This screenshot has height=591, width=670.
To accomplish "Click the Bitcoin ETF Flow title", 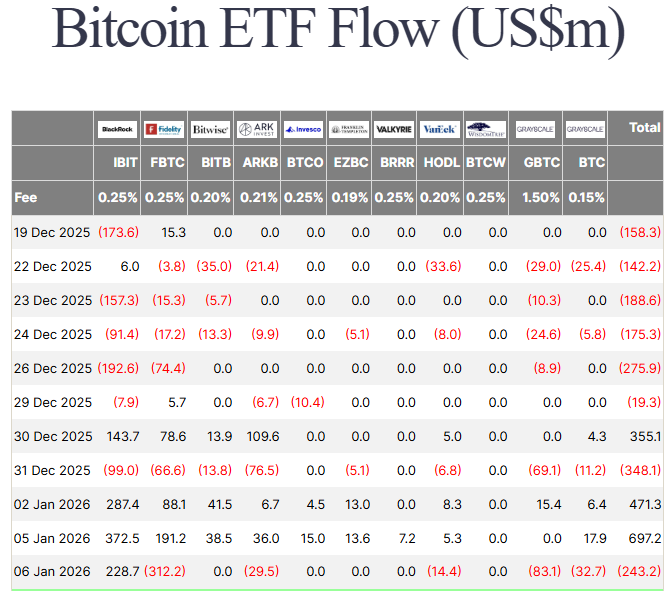I will pos(338,30).
